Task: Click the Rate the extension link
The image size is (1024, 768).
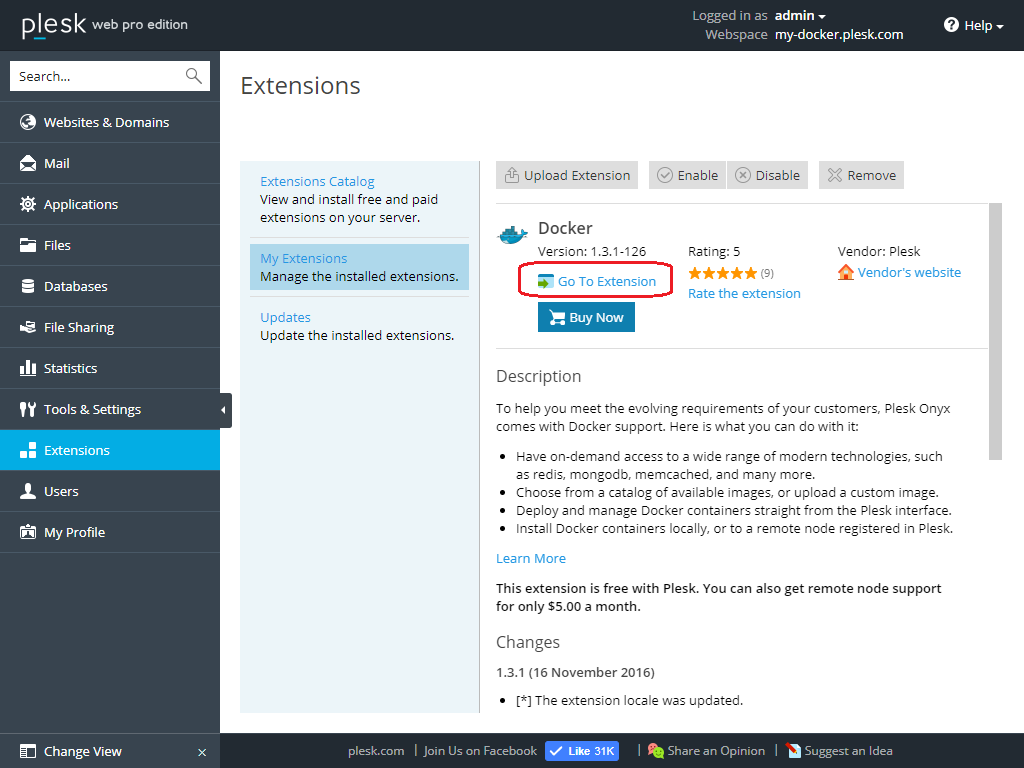Action: tap(744, 294)
